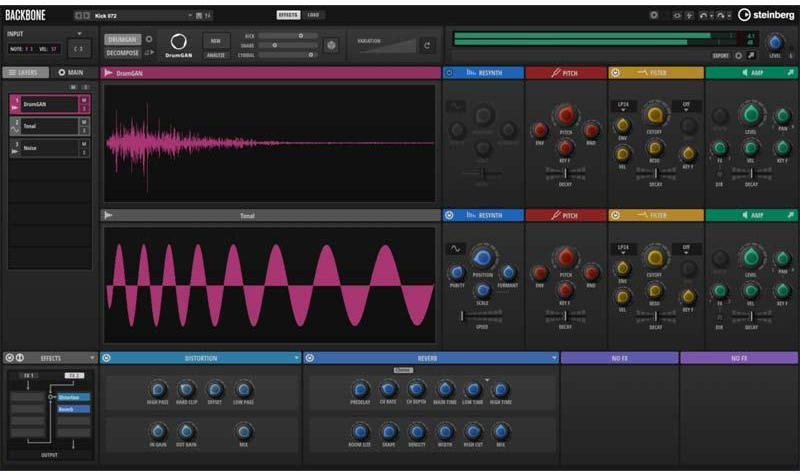800x474 pixels.
Task: Click the randomize dice icon beside sliders
Action: [x=331, y=45]
